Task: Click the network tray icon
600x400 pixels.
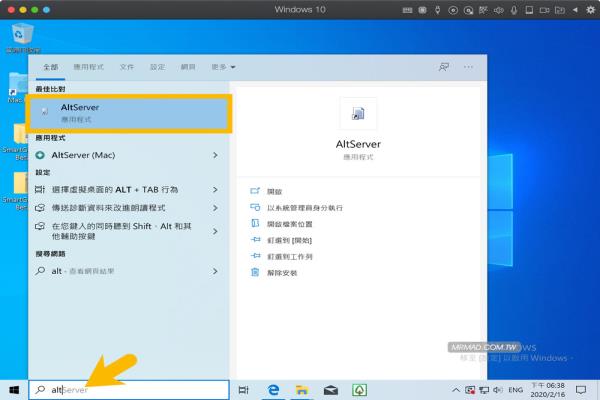Action: pos(484,390)
